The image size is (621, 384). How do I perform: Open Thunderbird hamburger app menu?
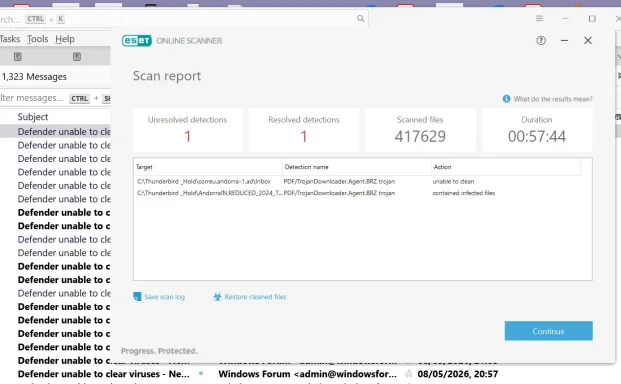coord(539,19)
